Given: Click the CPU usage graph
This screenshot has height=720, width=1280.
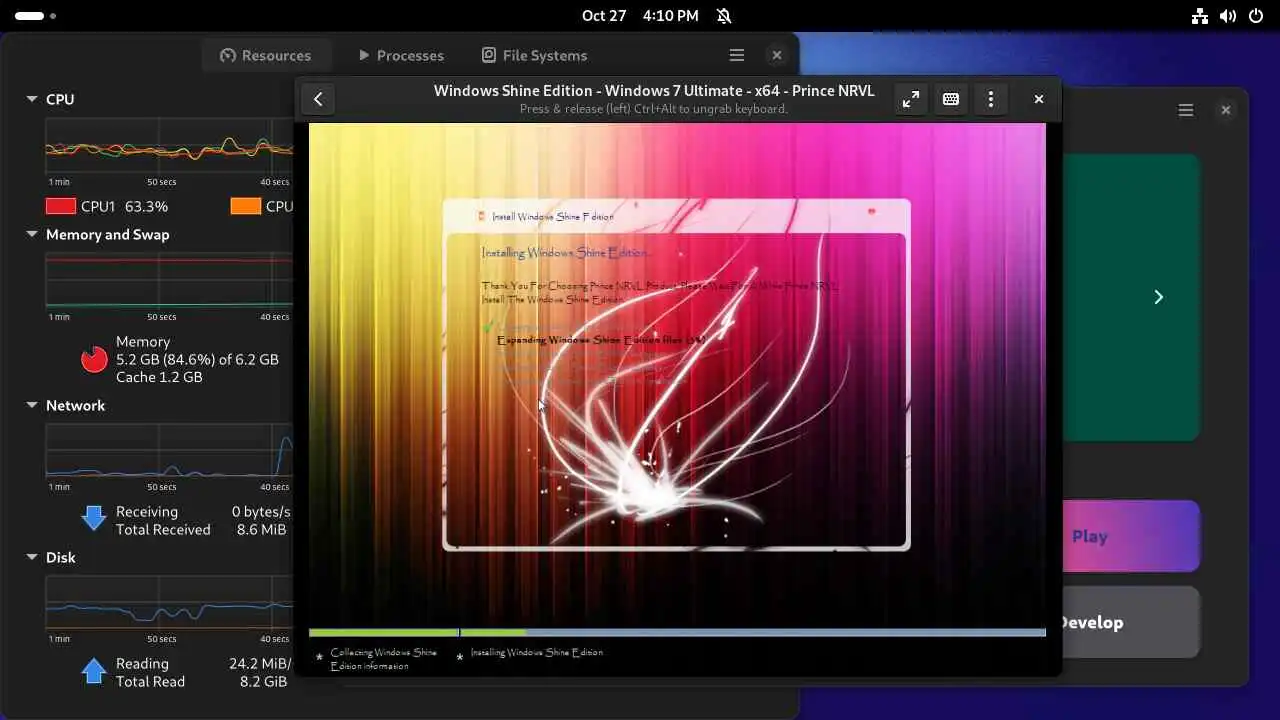Looking at the screenshot, I should tap(169, 146).
